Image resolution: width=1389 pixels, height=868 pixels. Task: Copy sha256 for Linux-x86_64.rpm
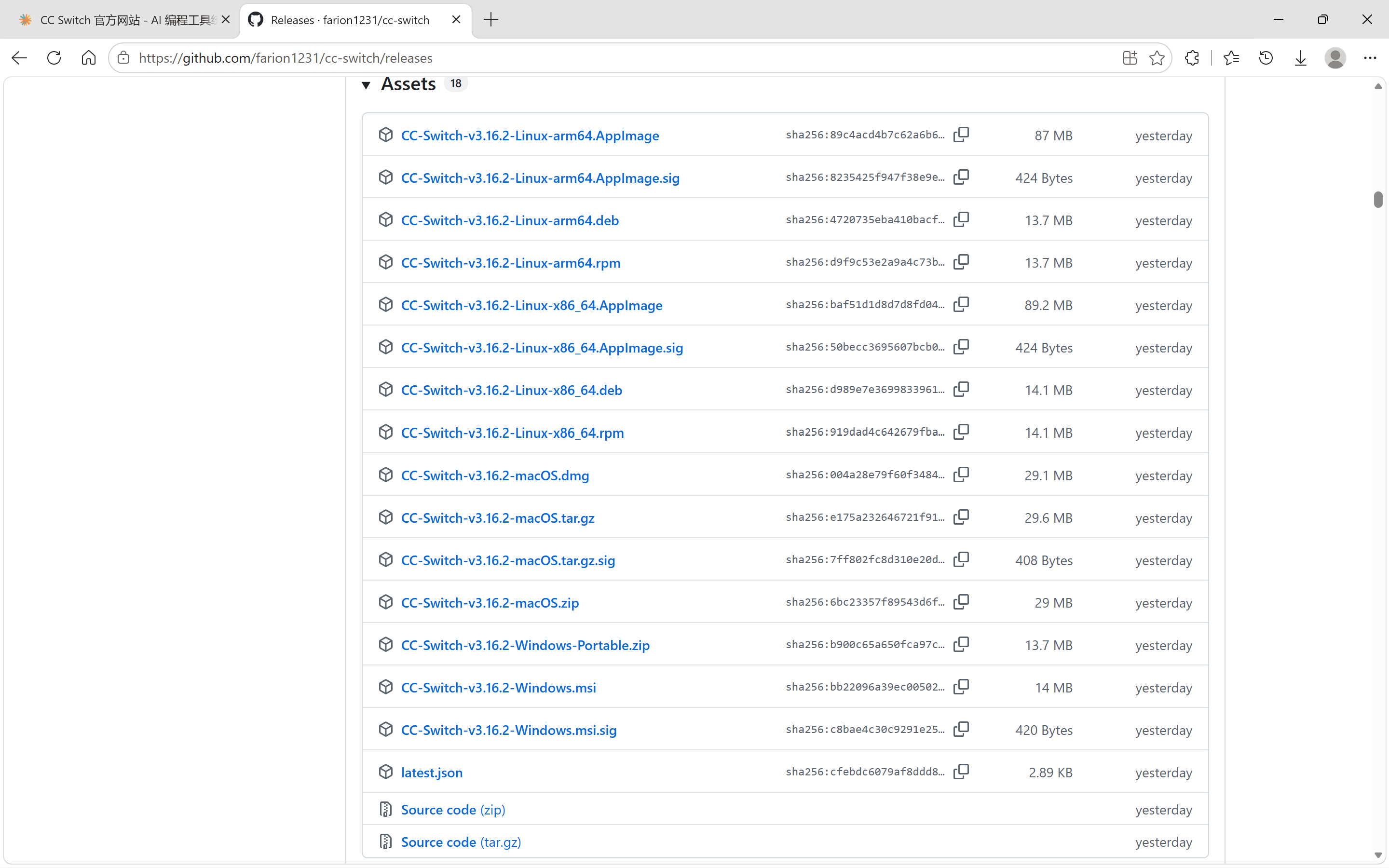961,432
